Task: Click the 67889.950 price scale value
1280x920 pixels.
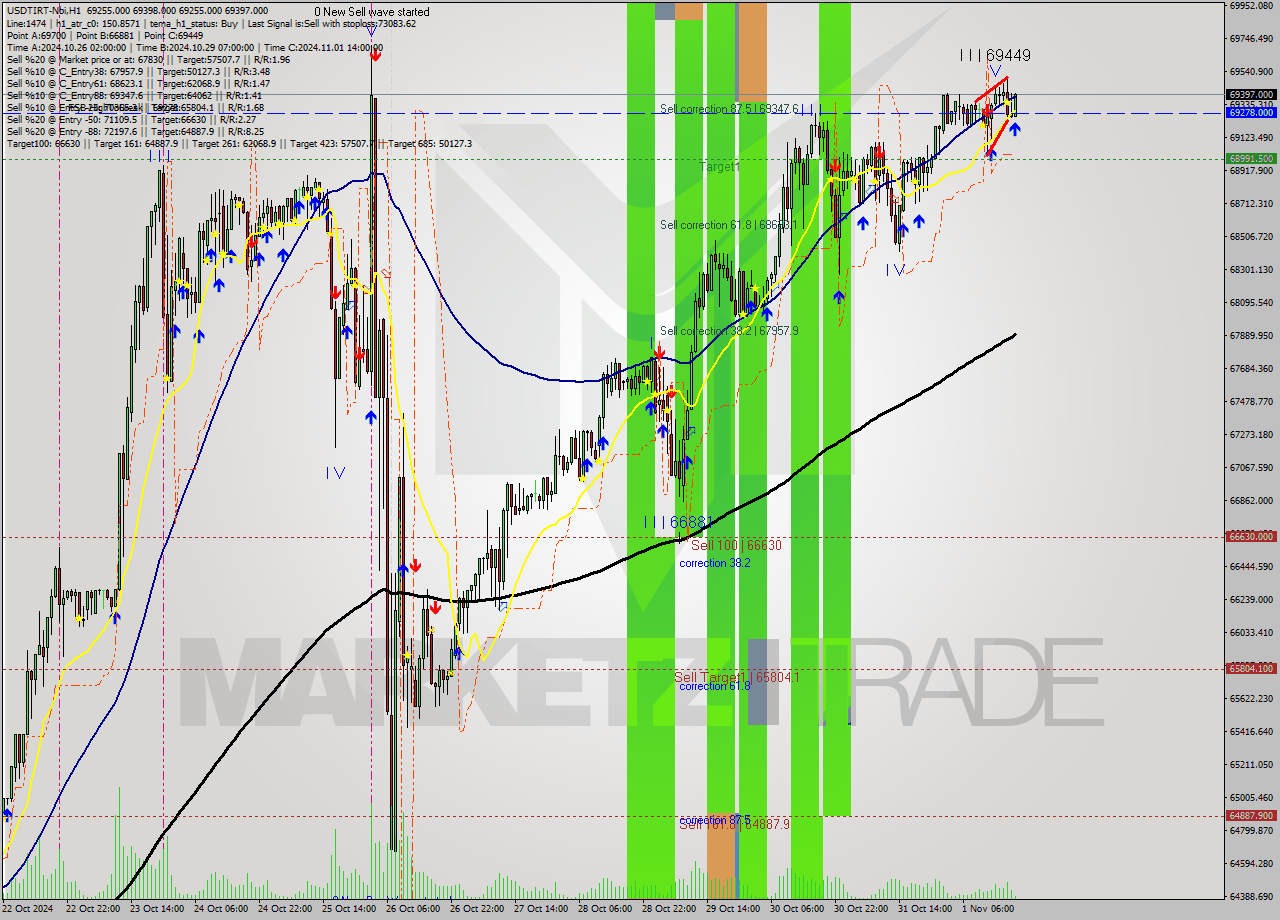Action: click(1251, 335)
